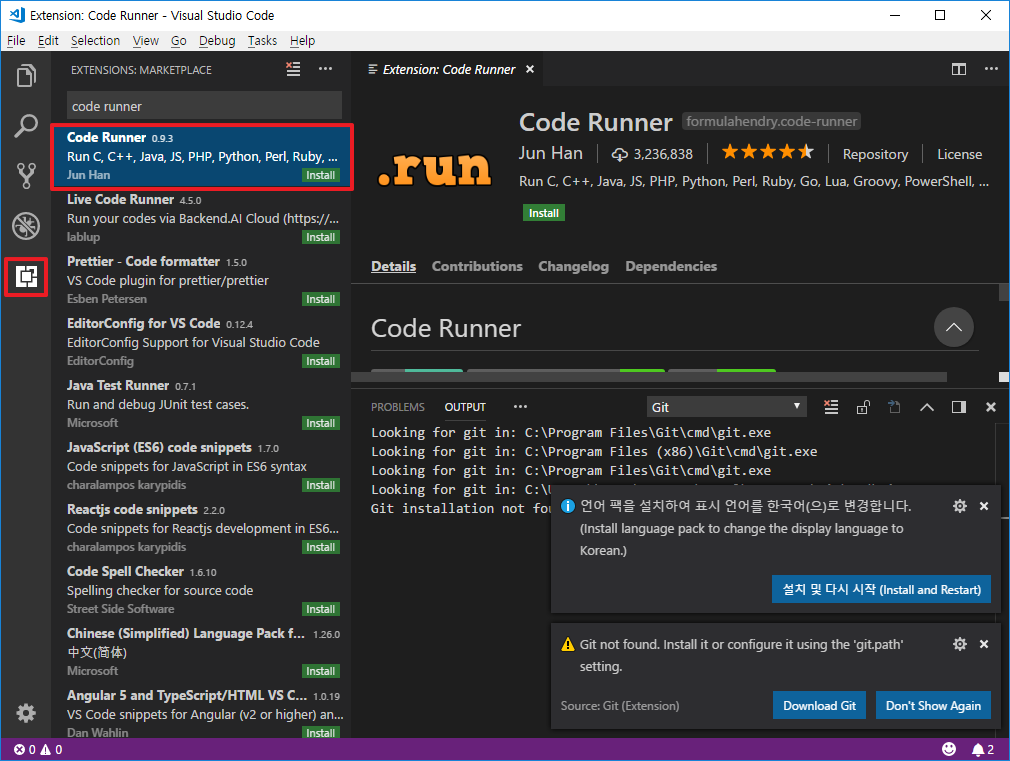Install Java Test Runner extension
Viewport: 1010px width, 761px height.
point(321,423)
